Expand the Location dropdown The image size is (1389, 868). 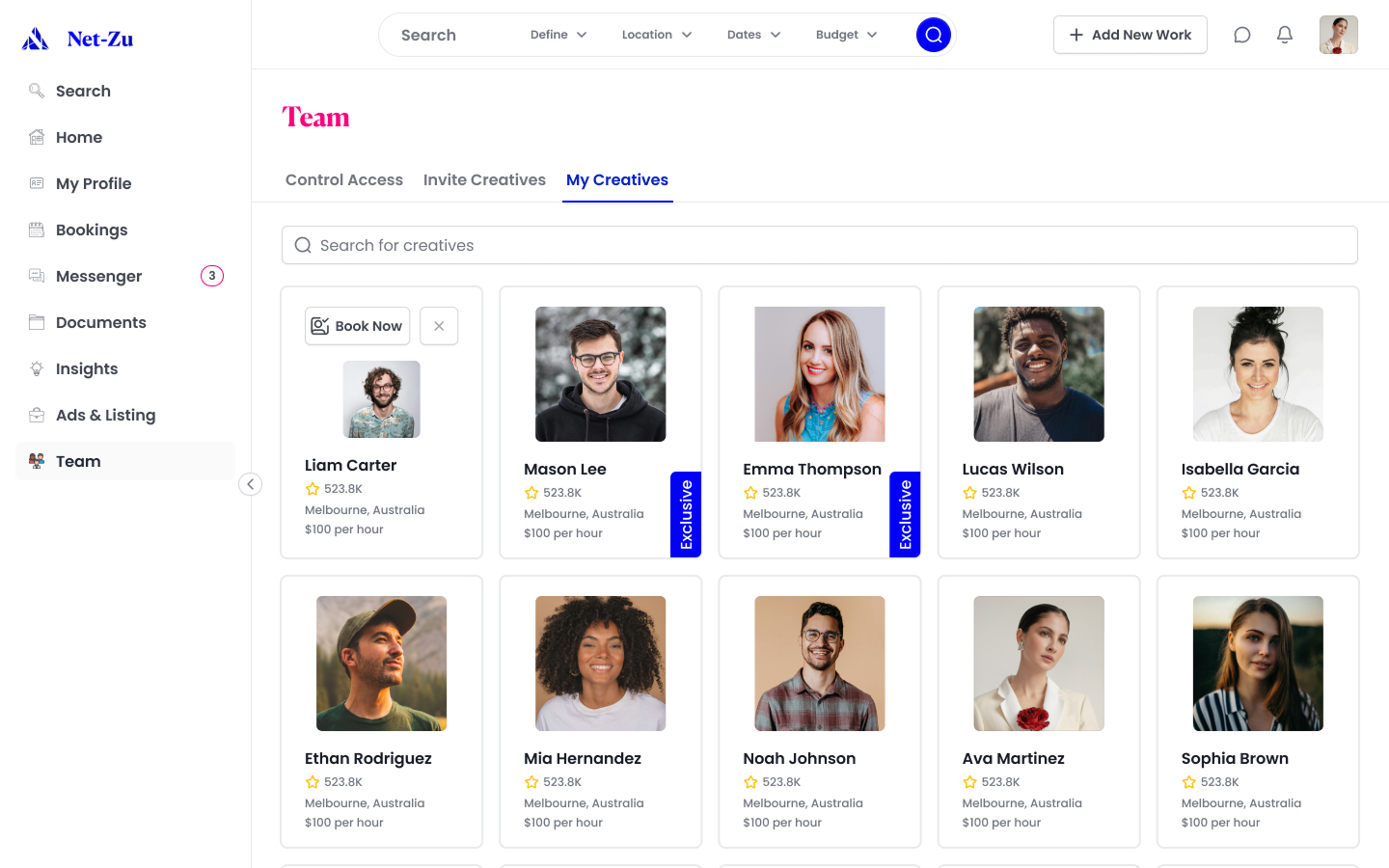(657, 35)
